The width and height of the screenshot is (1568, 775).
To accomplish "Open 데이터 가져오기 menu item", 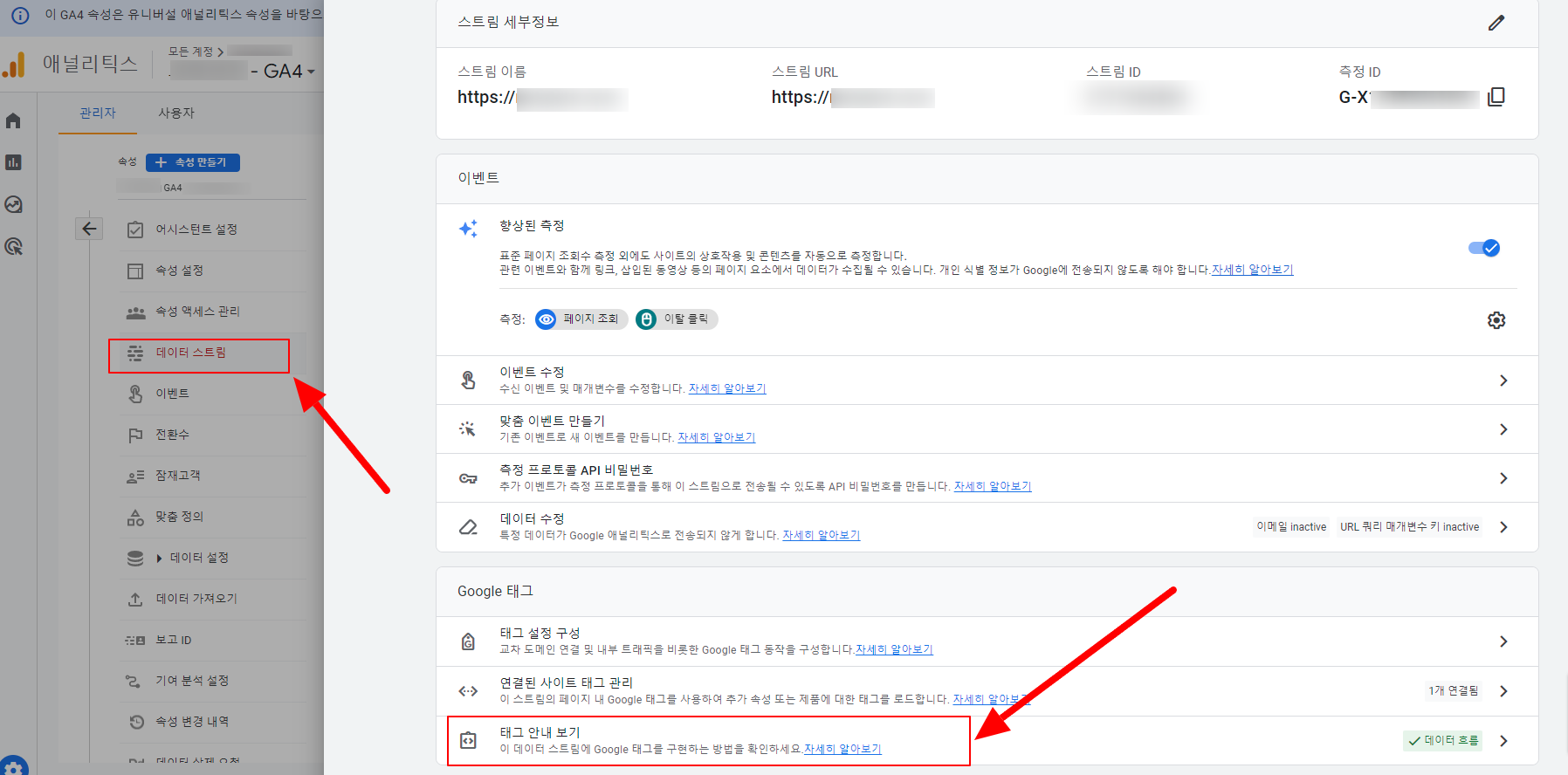I will tap(196, 599).
